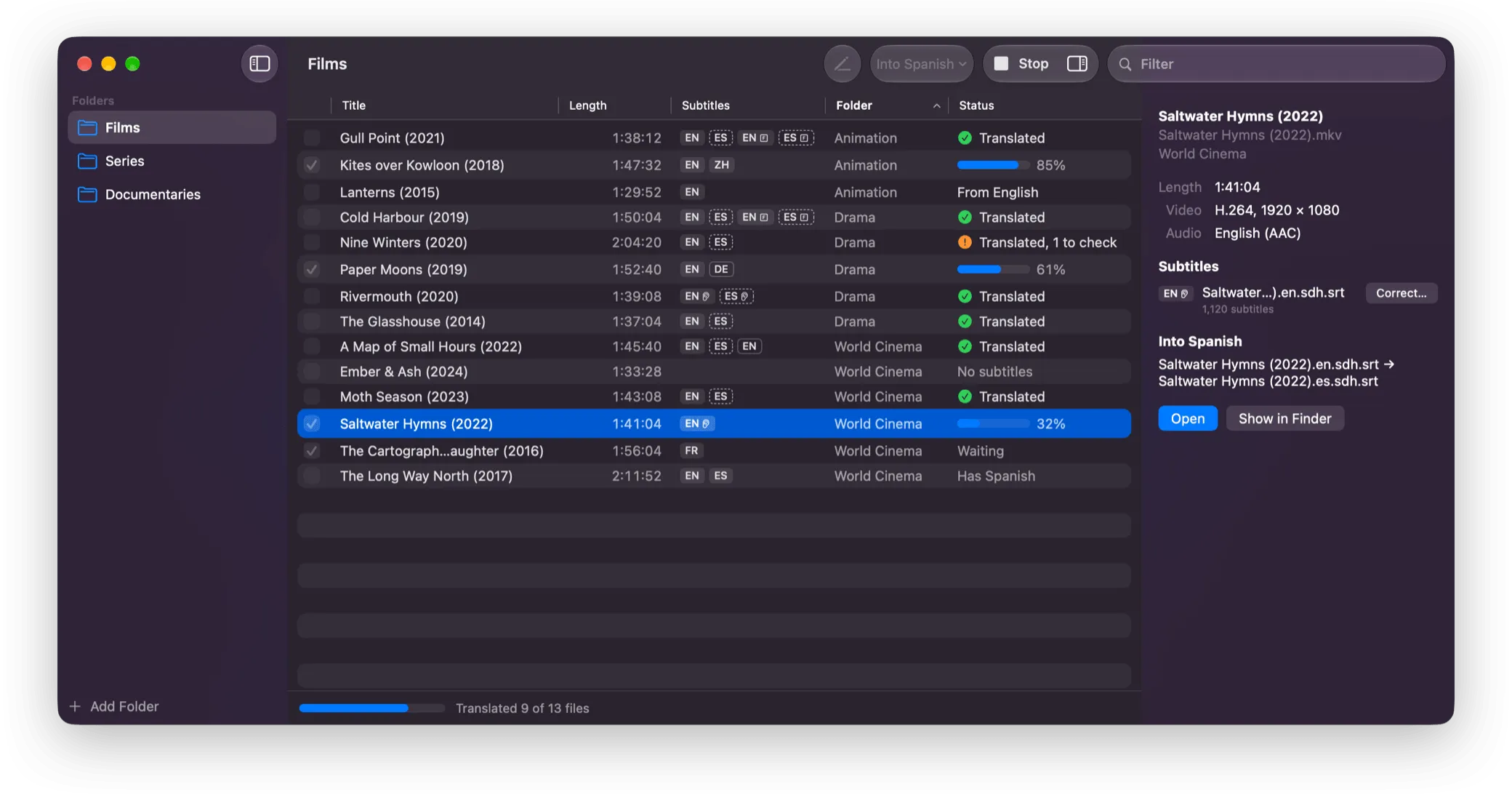Stop the running translation
The height and width of the screenshot is (803, 1512).
(x=1021, y=64)
